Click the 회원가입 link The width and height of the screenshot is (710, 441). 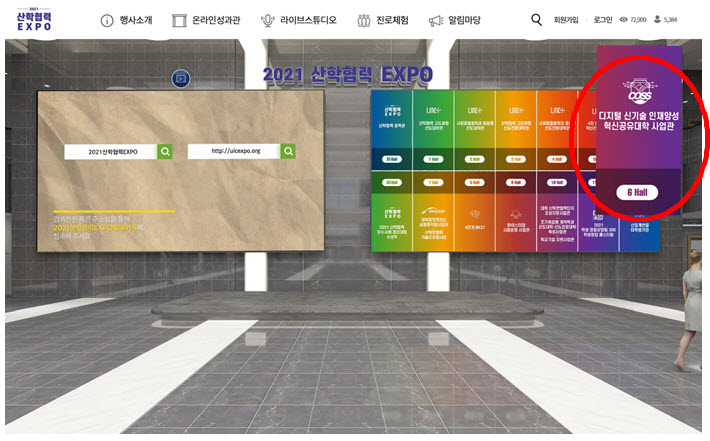[566, 20]
